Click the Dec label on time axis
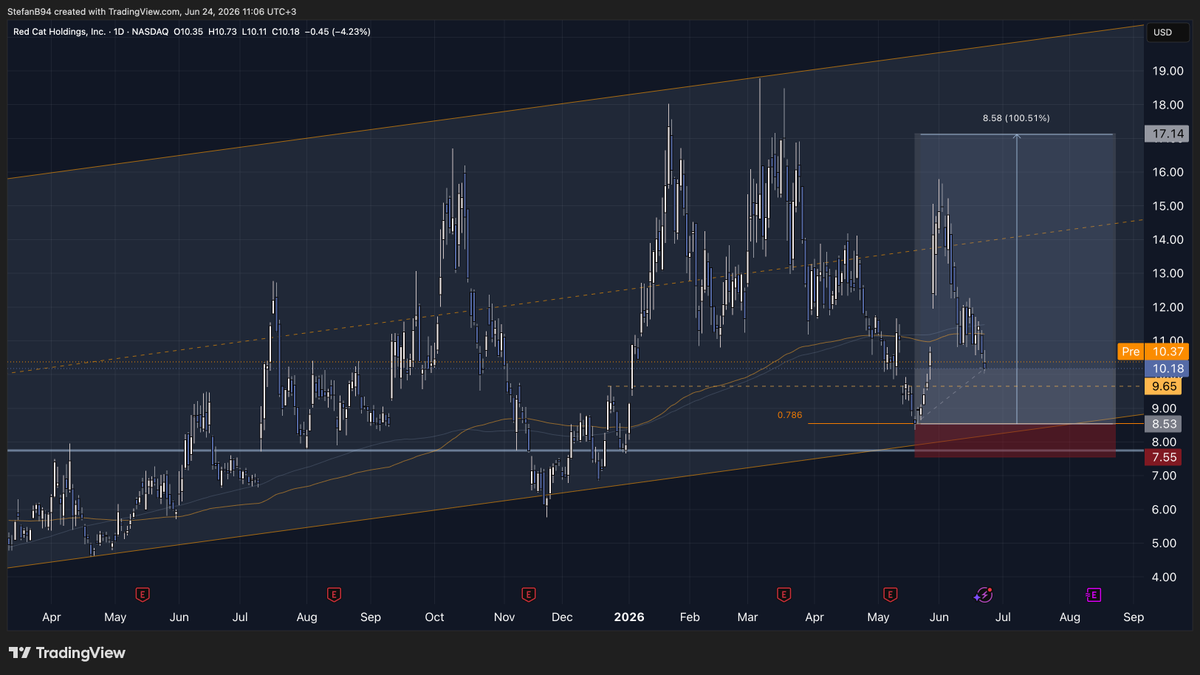 pos(562,618)
